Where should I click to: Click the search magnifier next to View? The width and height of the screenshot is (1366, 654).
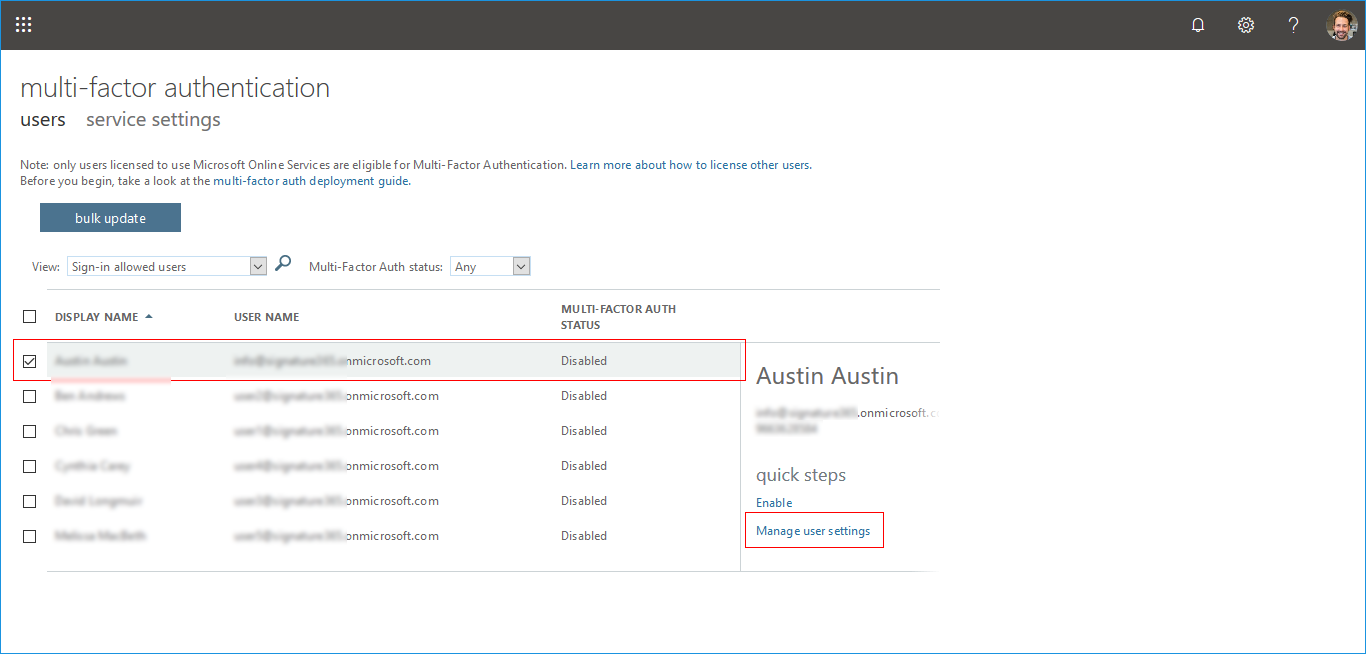[283, 264]
